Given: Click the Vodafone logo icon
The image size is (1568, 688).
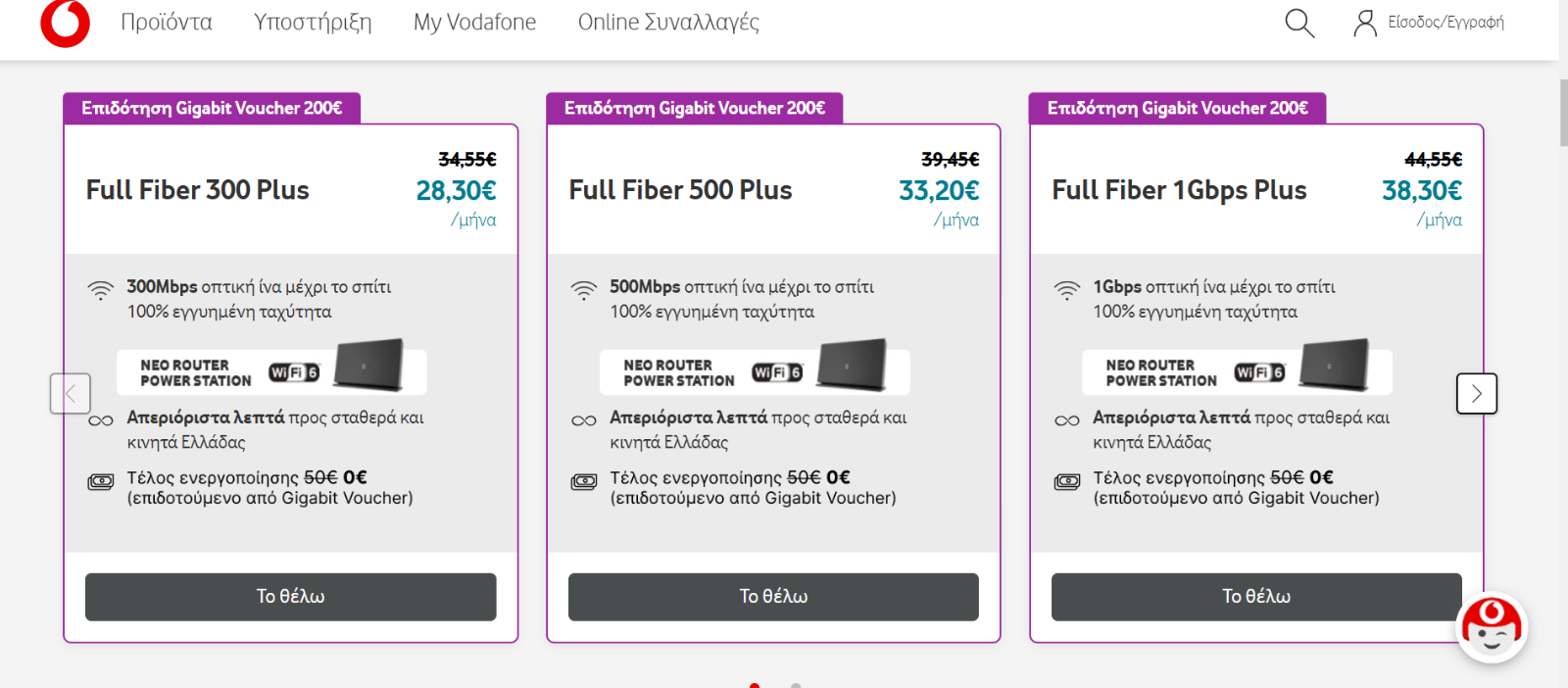Looking at the screenshot, I should coord(65,23).
